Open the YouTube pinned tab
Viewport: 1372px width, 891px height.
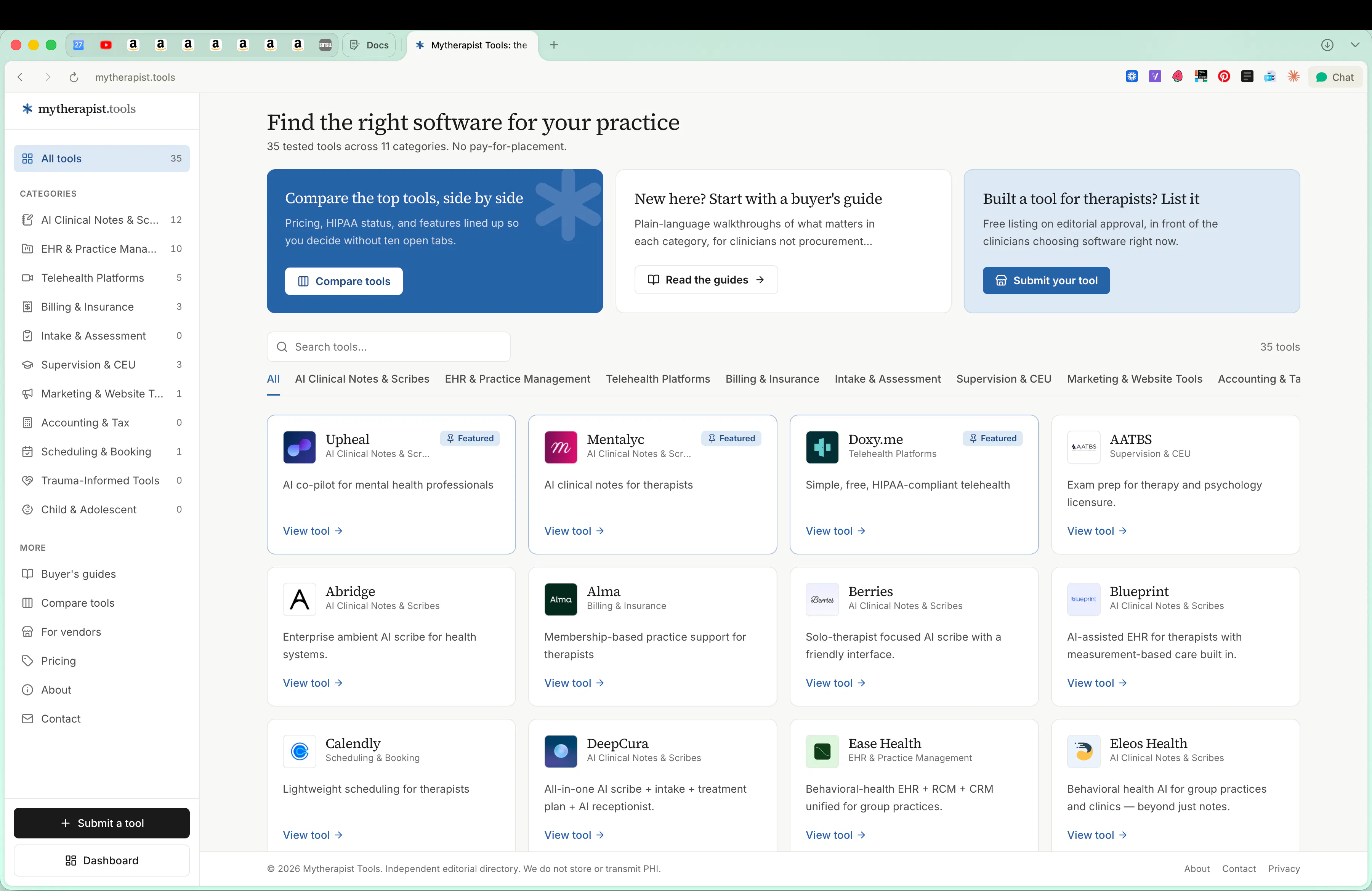point(106,45)
